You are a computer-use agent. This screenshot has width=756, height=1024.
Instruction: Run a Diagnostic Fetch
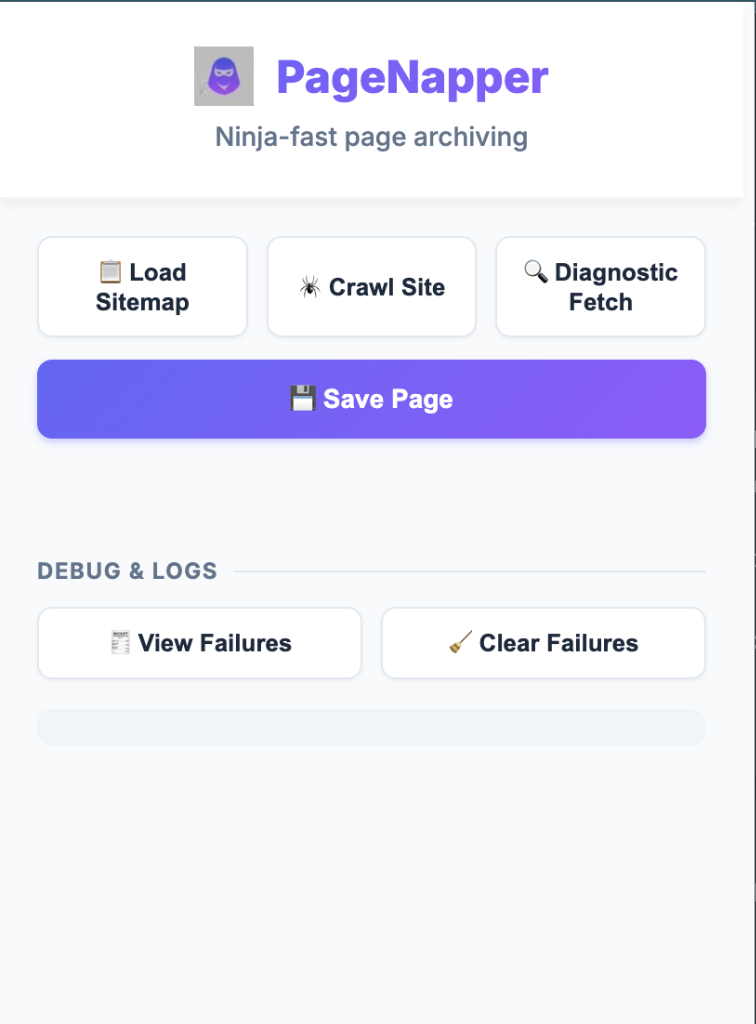600,286
